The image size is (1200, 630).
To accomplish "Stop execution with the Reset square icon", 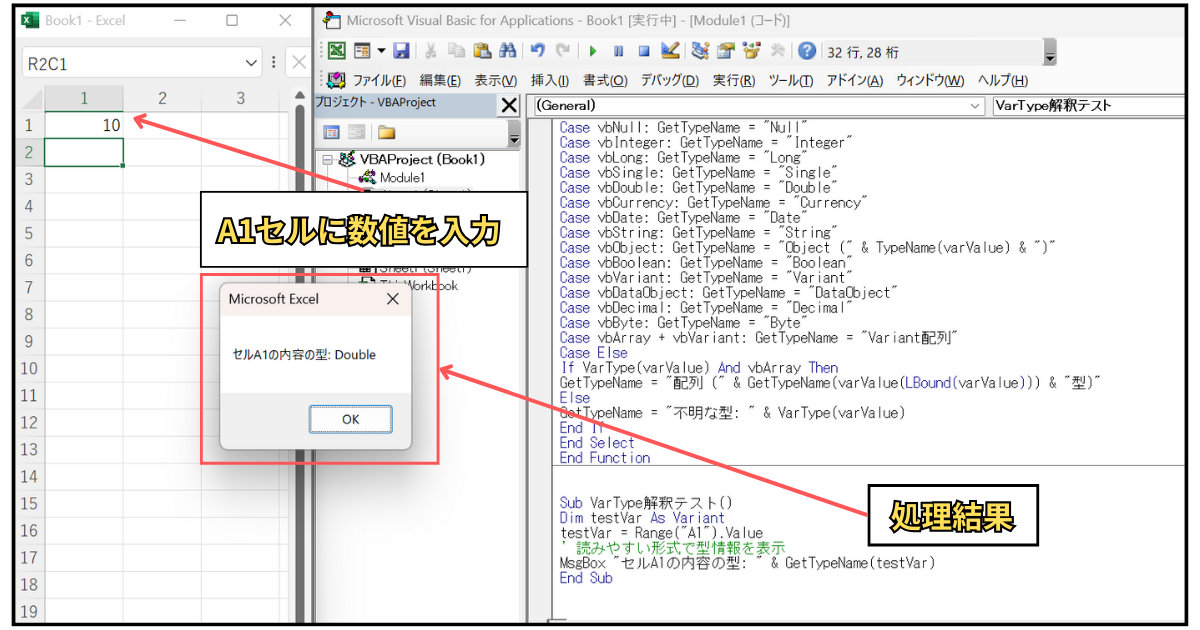I will [644, 50].
